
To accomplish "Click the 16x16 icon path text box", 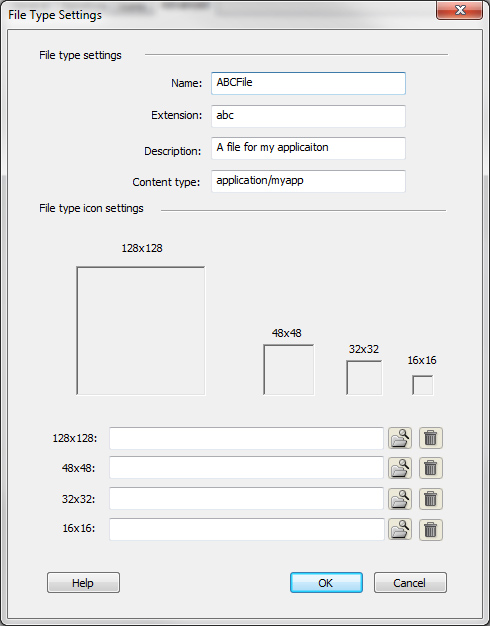I will 246,529.
